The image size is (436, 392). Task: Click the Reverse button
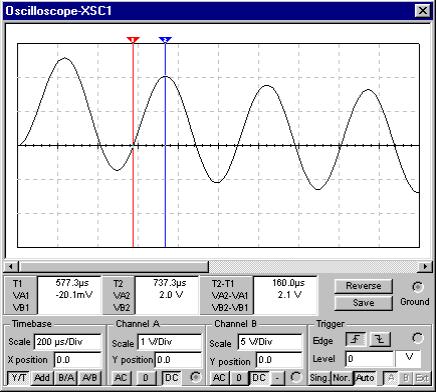[x=363, y=286]
